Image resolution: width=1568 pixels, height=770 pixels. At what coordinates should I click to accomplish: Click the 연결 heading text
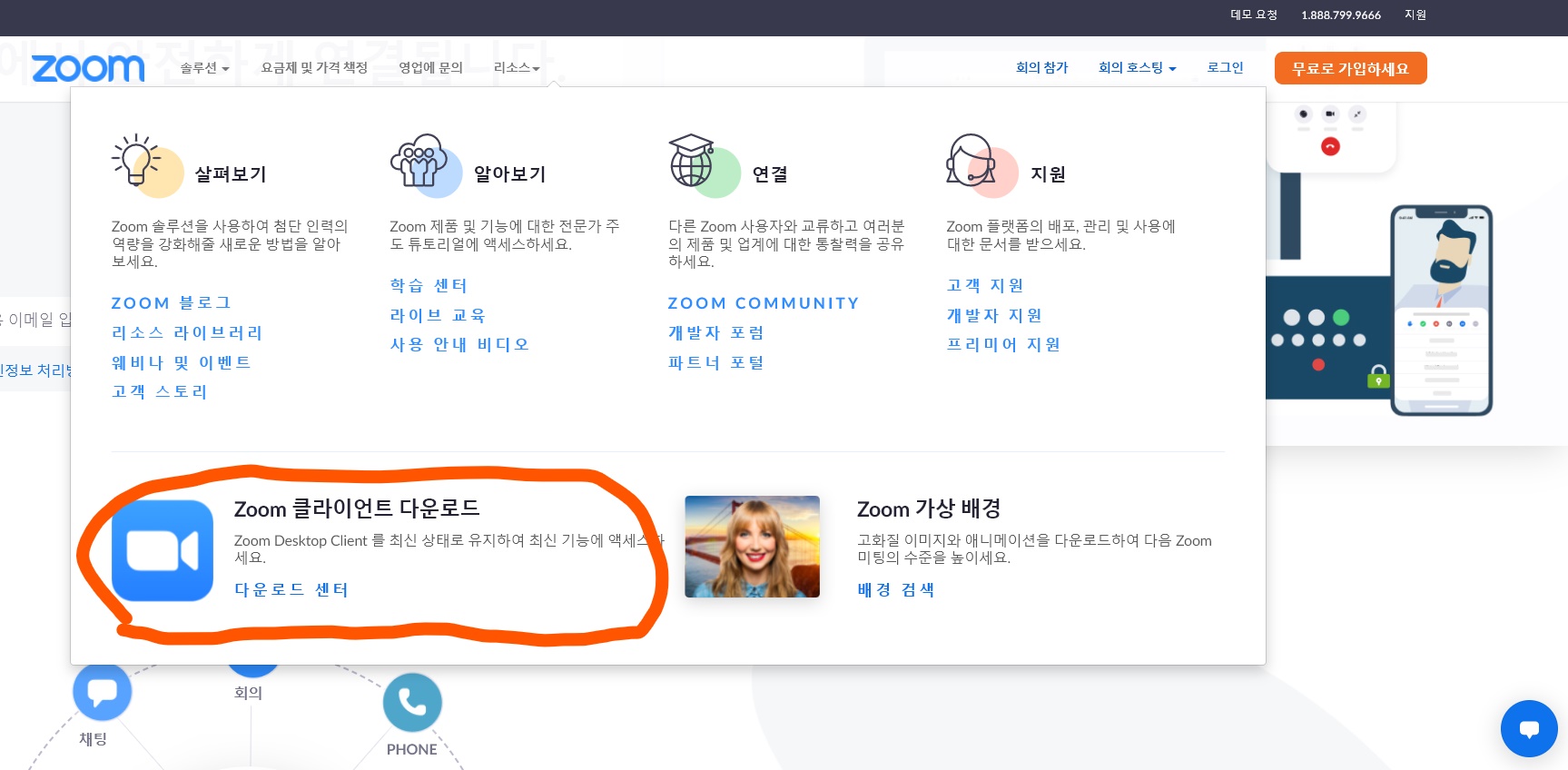(x=770, y=173)
